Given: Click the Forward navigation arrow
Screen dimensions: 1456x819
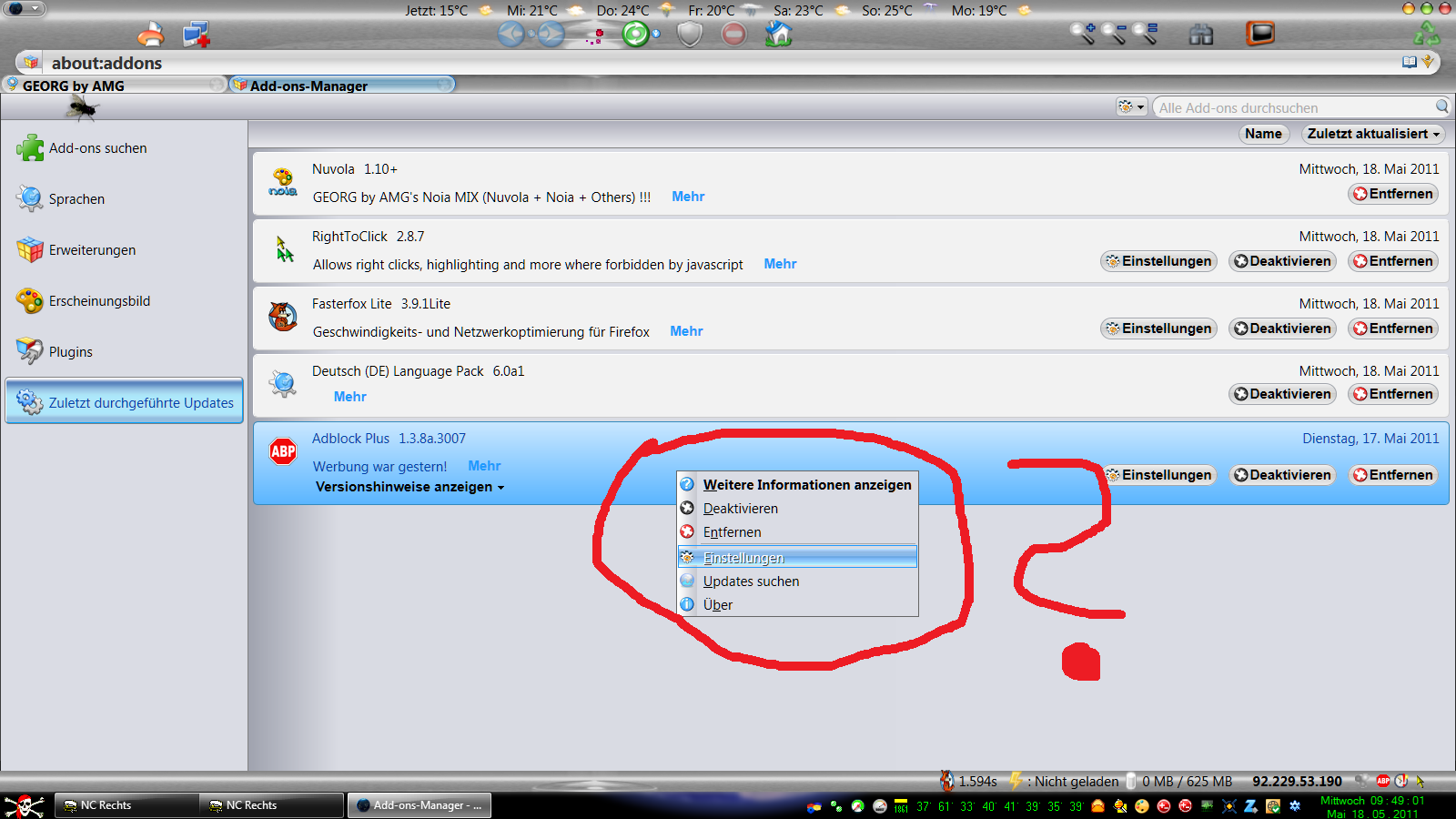Looking at the screenshot, I should [x=551, y=35].
